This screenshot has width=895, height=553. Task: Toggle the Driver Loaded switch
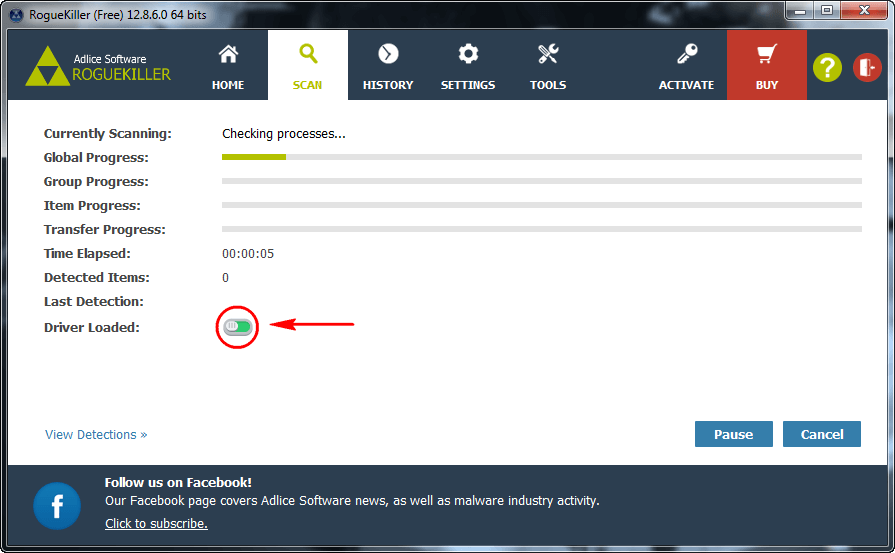(238, 326)
